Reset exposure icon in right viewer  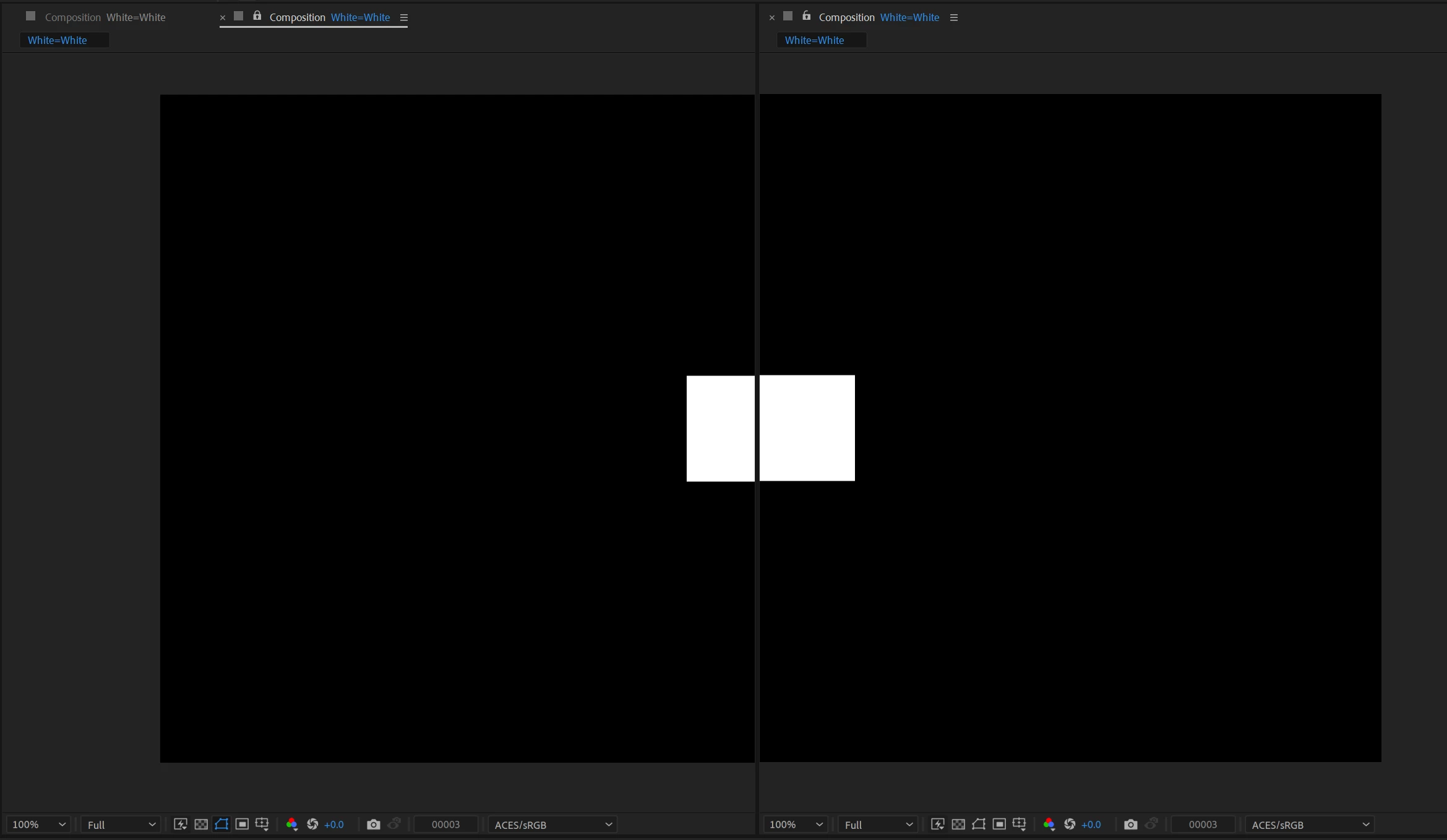coord(1070,825)
